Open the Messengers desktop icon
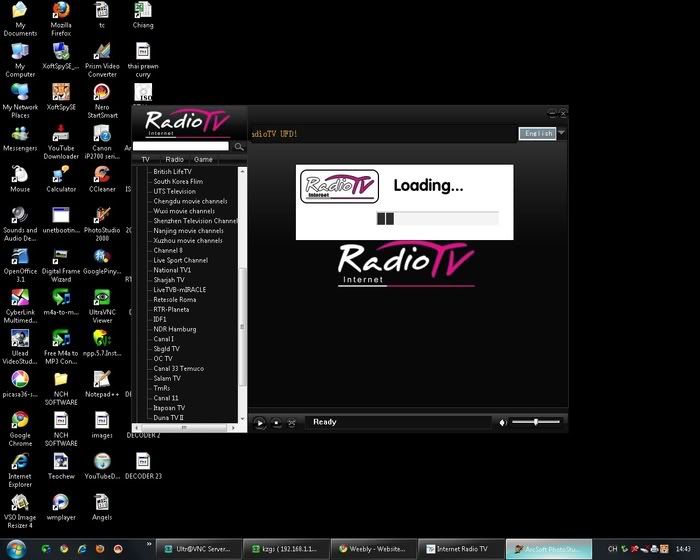The height and width of the screenshot is (560, 700). 20,138
